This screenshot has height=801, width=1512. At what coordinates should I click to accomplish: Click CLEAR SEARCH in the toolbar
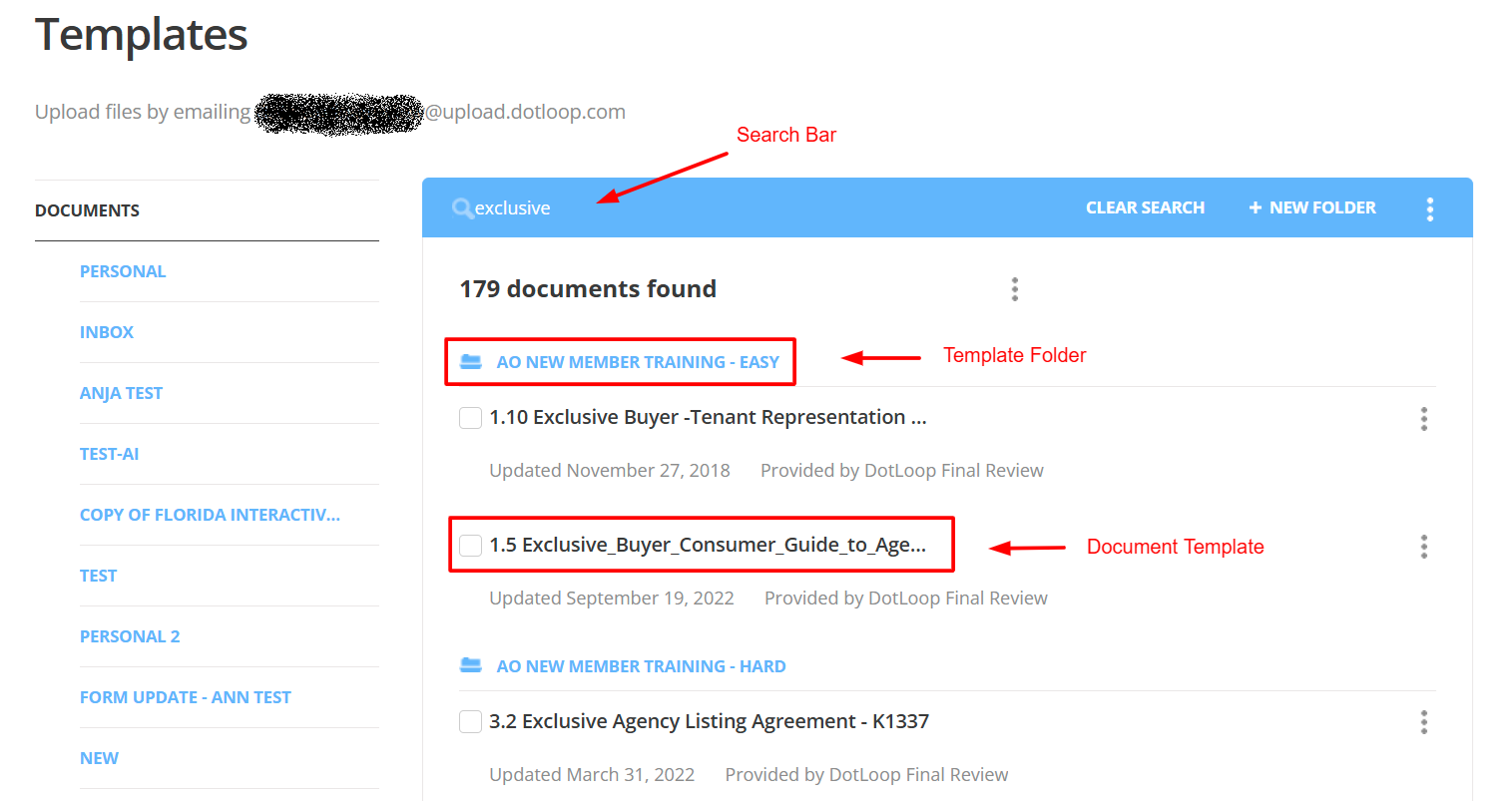pos(1145,207)
